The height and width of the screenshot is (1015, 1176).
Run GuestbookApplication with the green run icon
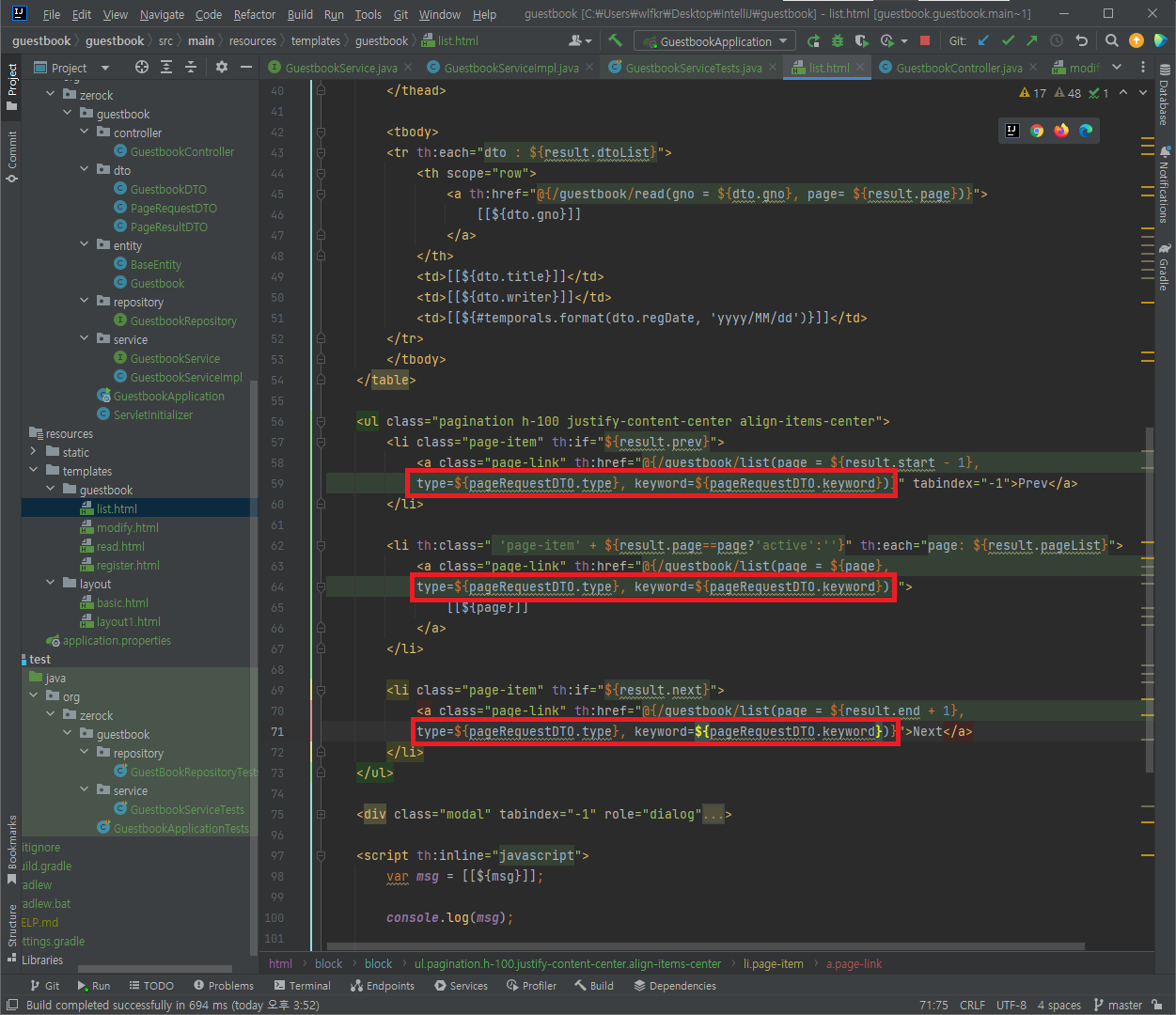(x=813, y=40)
